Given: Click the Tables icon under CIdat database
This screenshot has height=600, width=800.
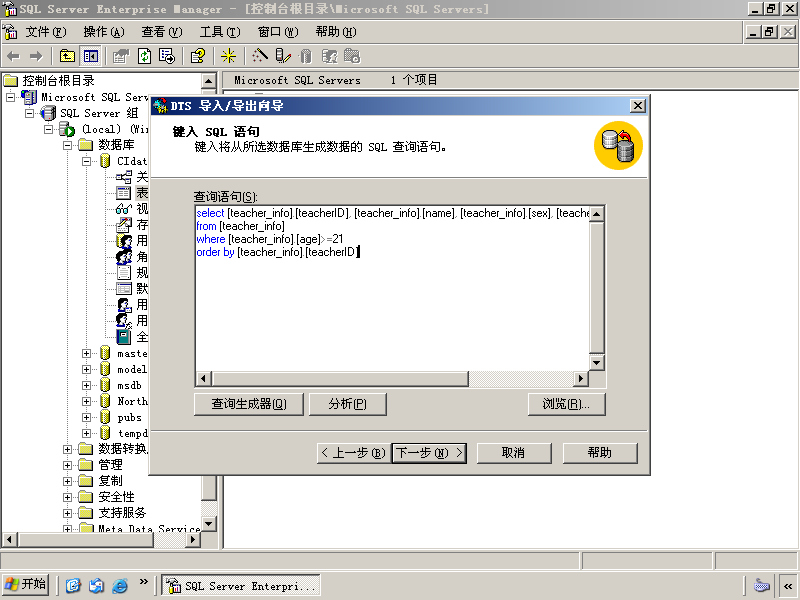Looking at the screenshot, I should coord(123,193).
